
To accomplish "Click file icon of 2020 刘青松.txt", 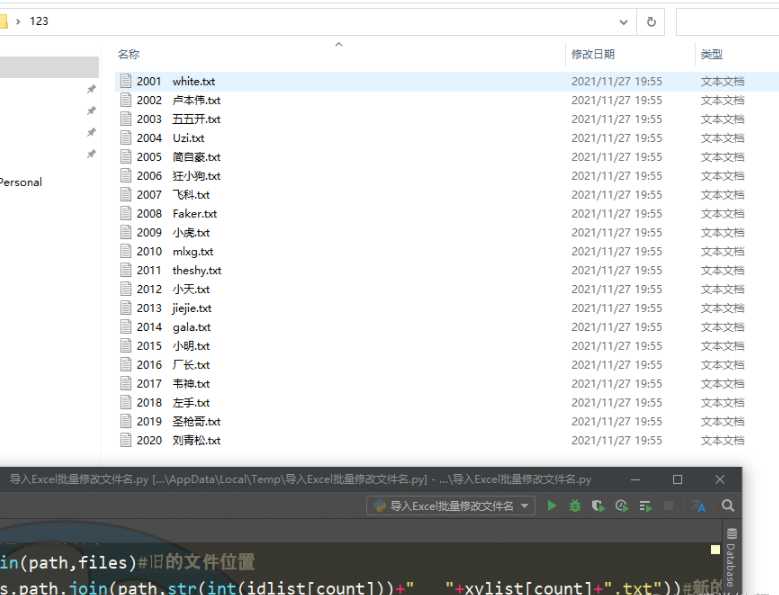I will click(126, 440).
